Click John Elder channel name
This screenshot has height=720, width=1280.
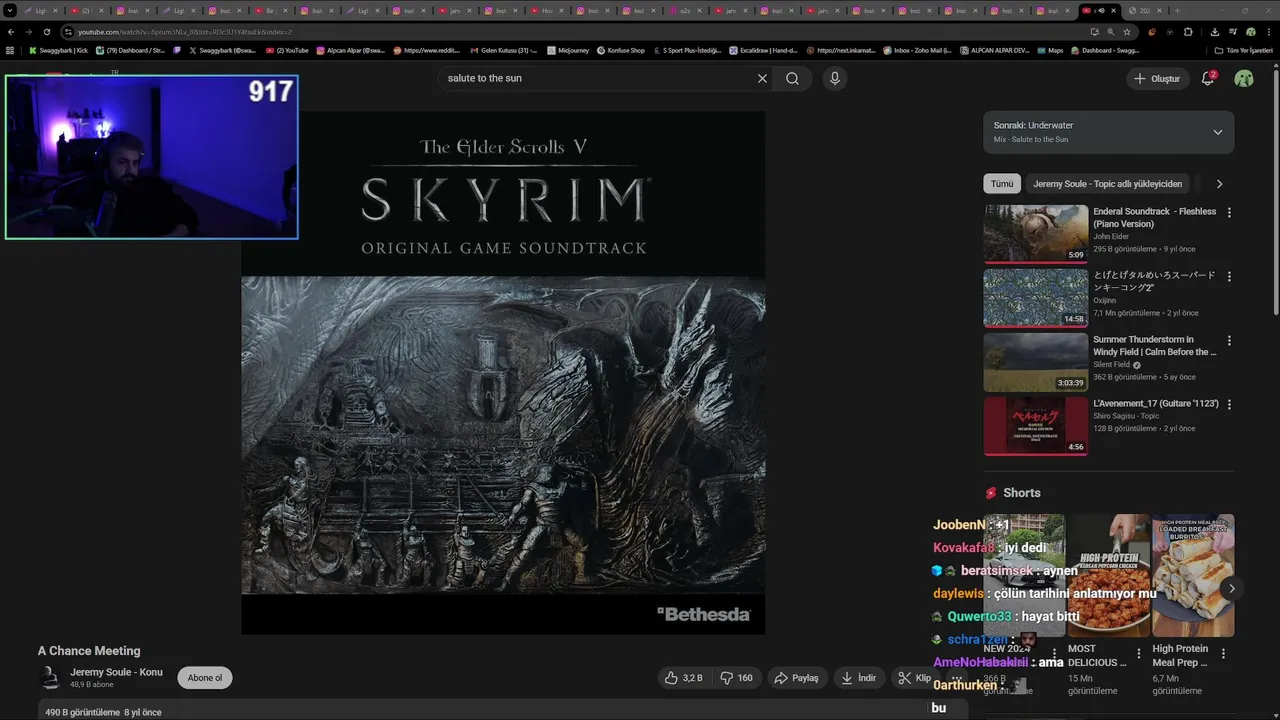pos(1111,237)
